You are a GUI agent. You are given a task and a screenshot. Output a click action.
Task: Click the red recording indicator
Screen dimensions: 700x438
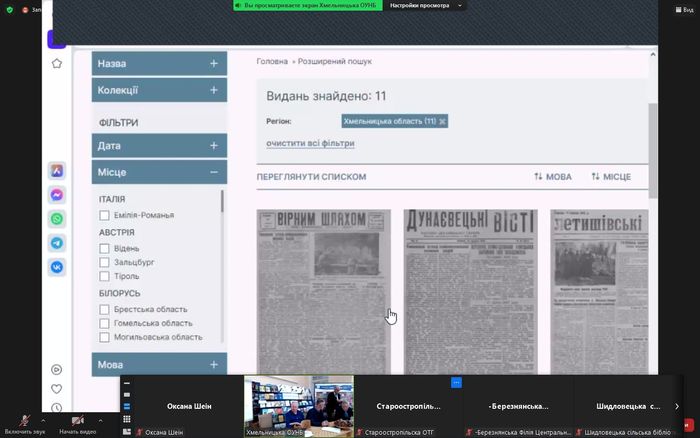[x=25, y=9]
